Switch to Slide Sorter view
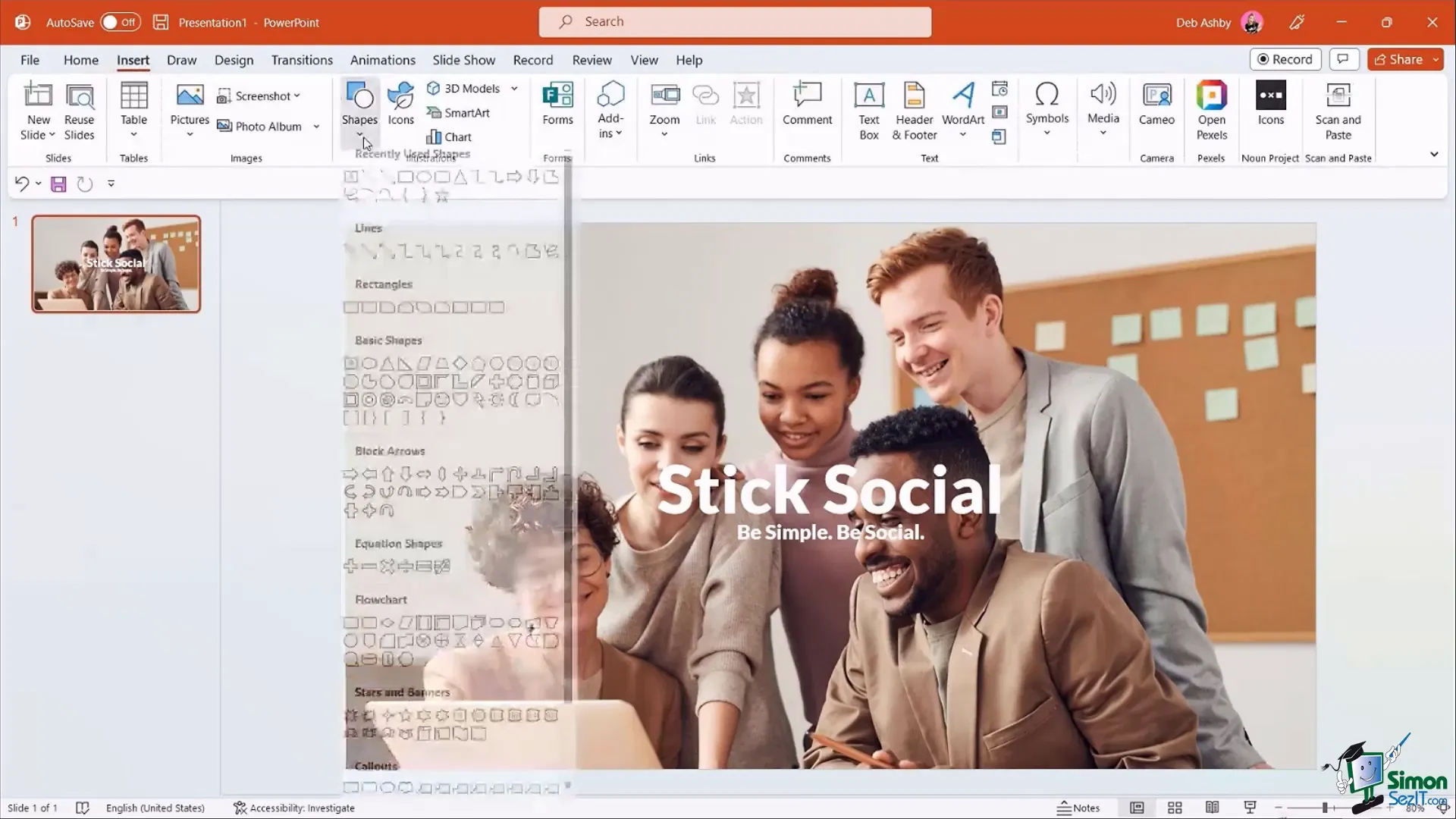Image resolution: width=1456 pixels, height=819 pixels. point(1175,808)
